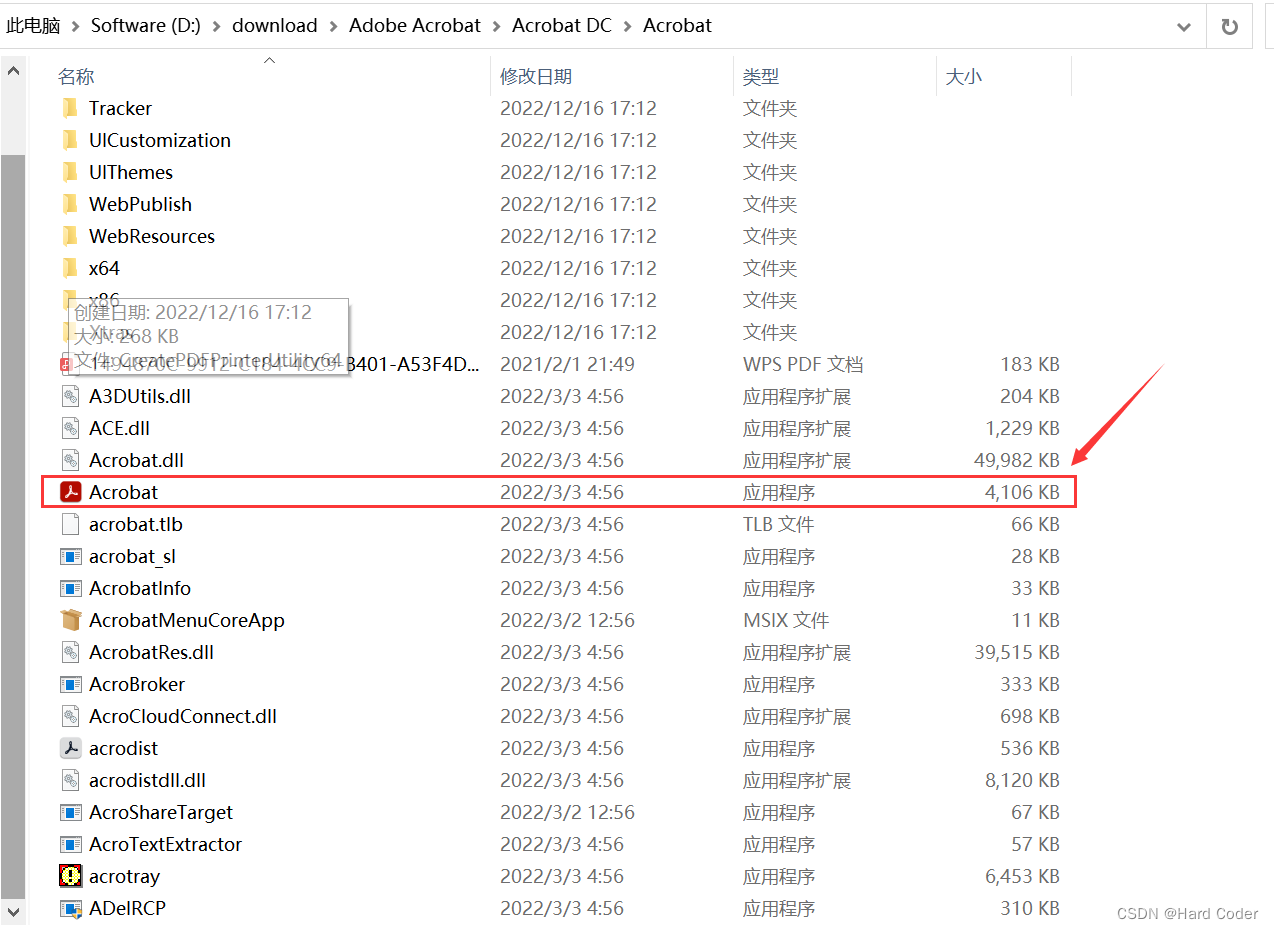1274x929 pixels.
Task: Sort by the 名称 column header
Action: (x=76, y=76)
